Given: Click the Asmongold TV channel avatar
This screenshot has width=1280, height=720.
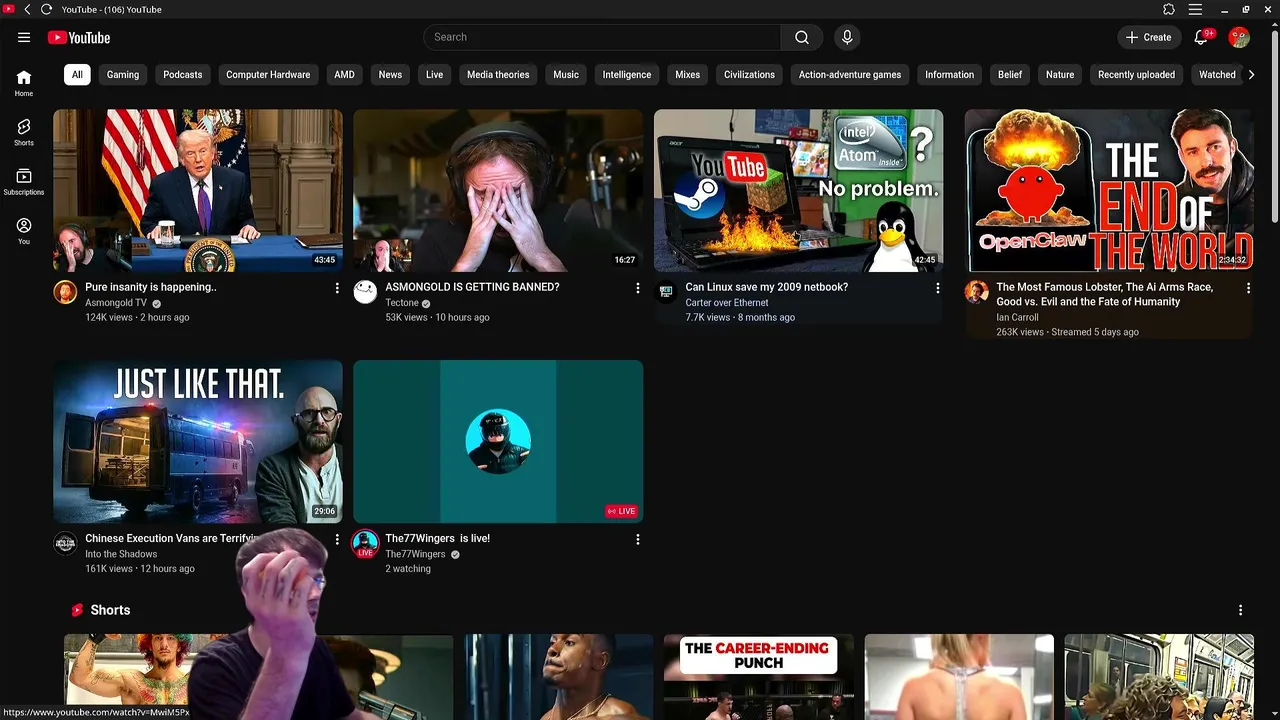Looking at the screenshot, I should click(x=65, y=292).
